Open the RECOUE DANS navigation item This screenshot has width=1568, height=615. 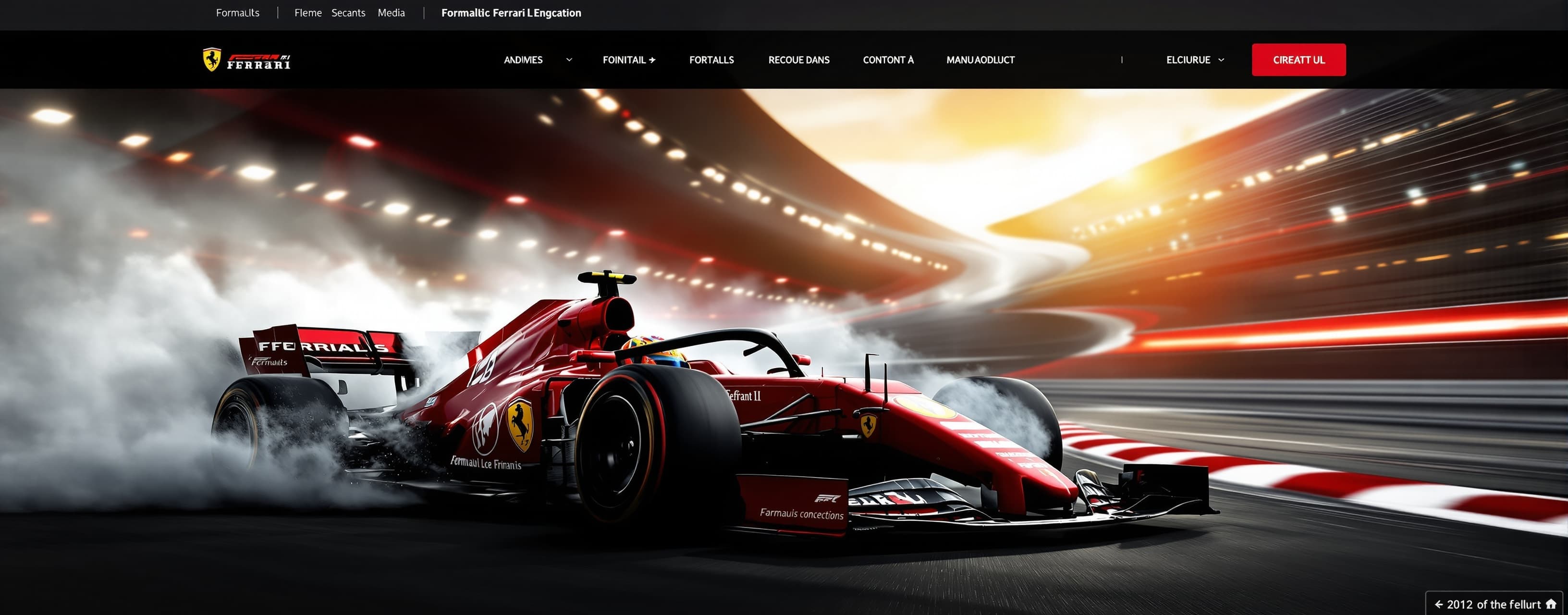798,60
